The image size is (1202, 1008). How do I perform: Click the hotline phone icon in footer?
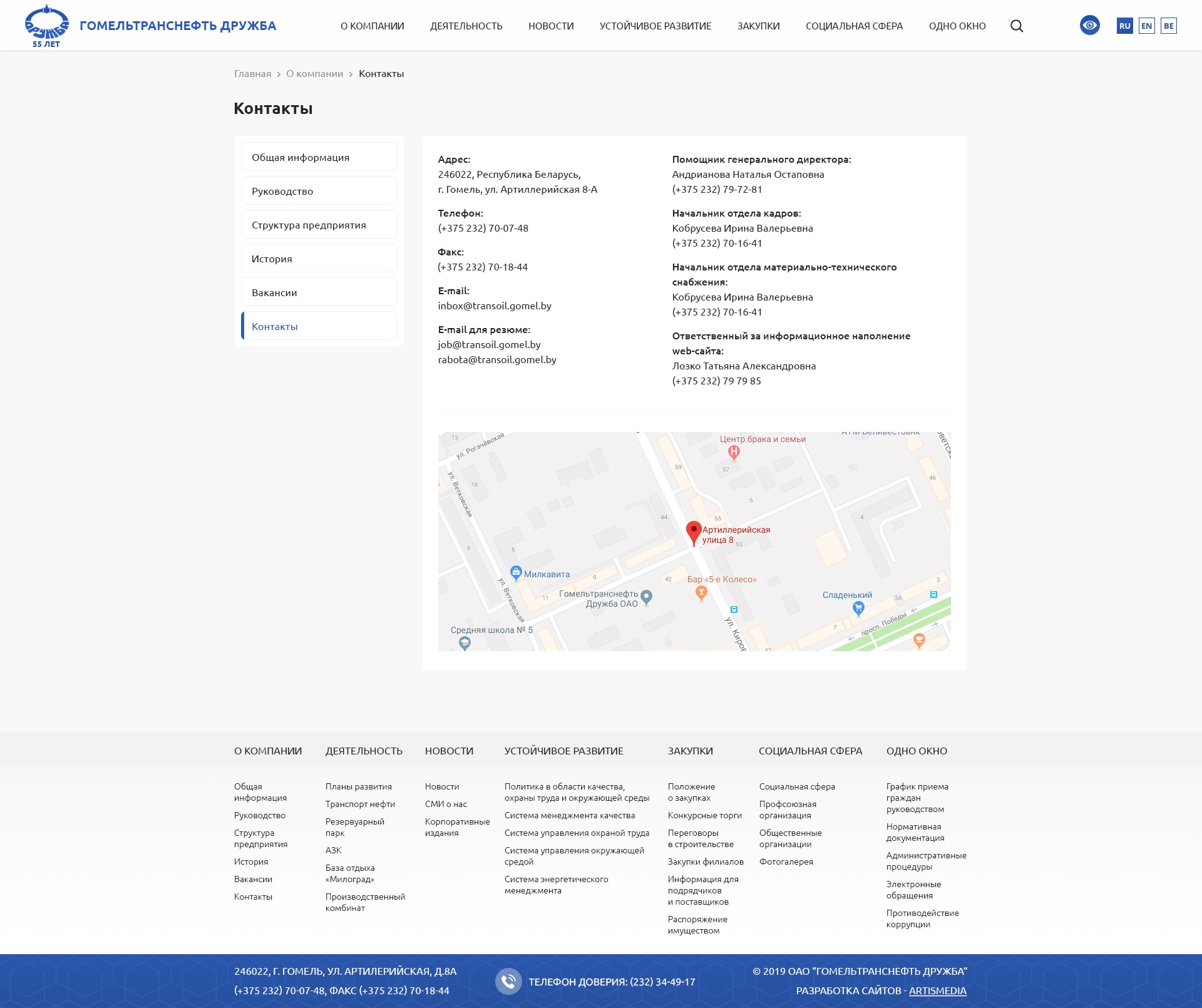[508, 981]
